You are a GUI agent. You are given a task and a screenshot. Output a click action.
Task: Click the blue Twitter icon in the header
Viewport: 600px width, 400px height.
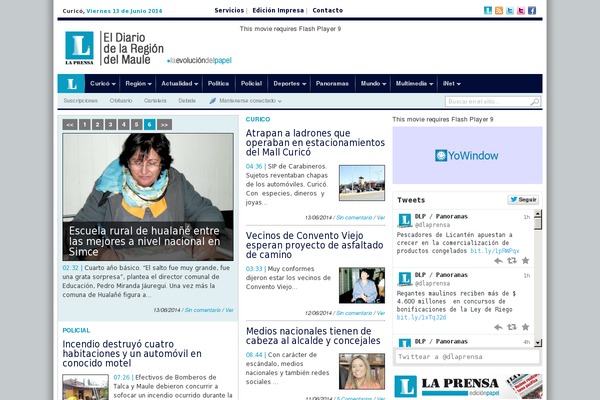pos(510,11)
